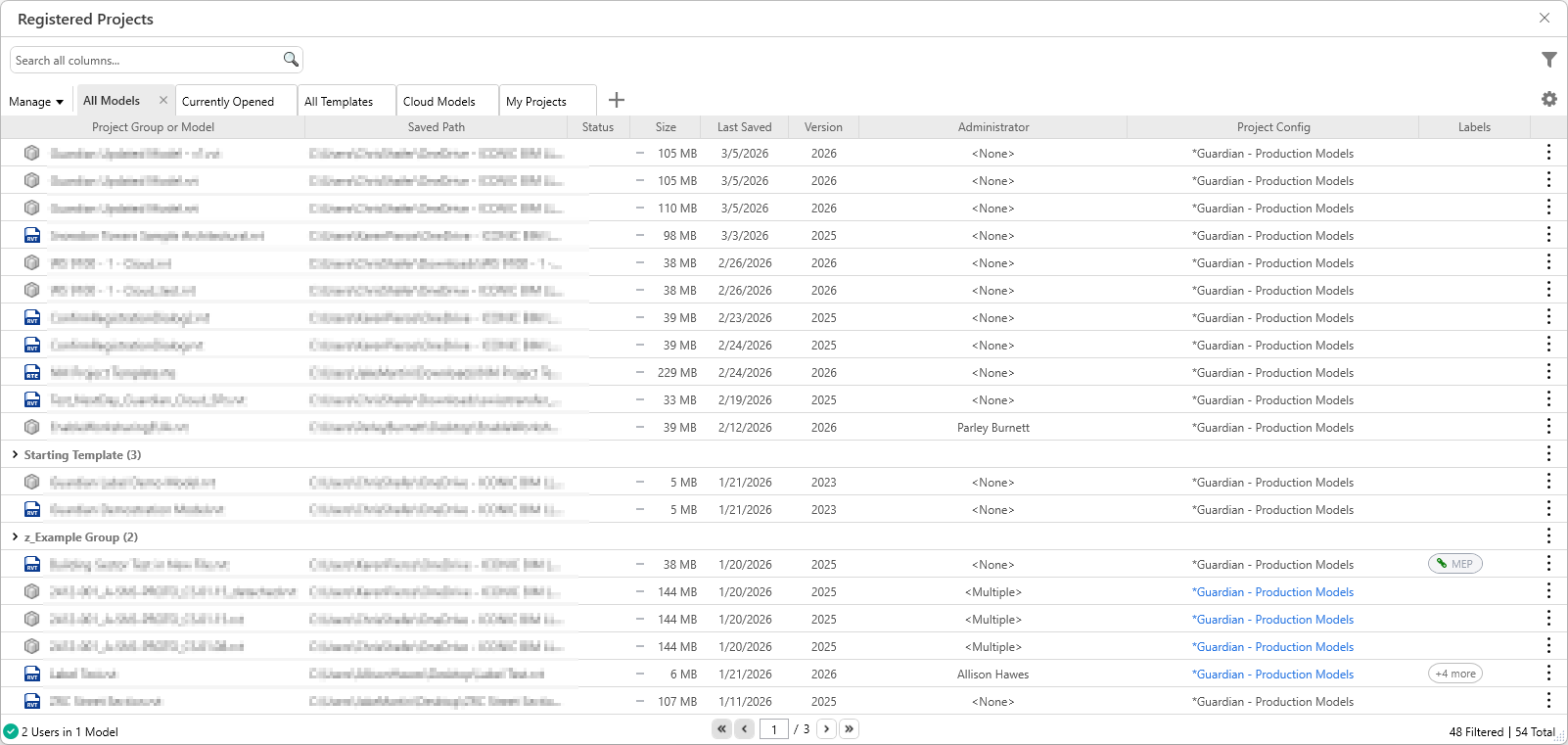Screen dimensions: 1568x745
Task: Open the three-dot menu for the 110 MB row
Action: 1548,208
